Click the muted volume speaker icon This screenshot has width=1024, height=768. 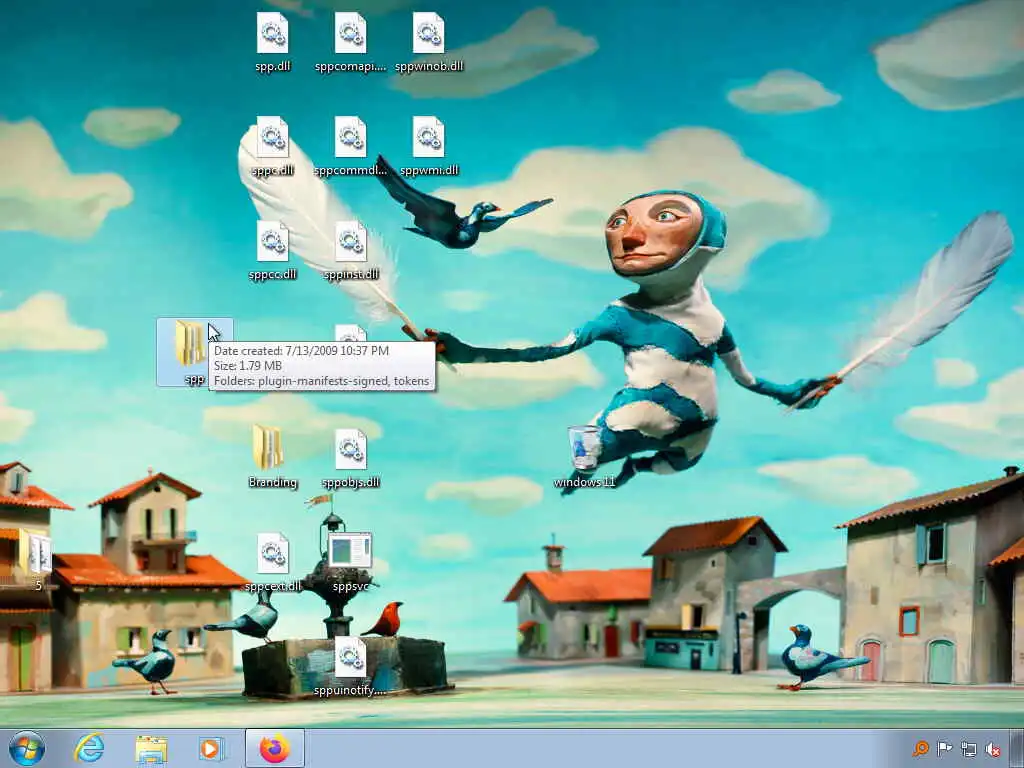click(x=993, y=749)
